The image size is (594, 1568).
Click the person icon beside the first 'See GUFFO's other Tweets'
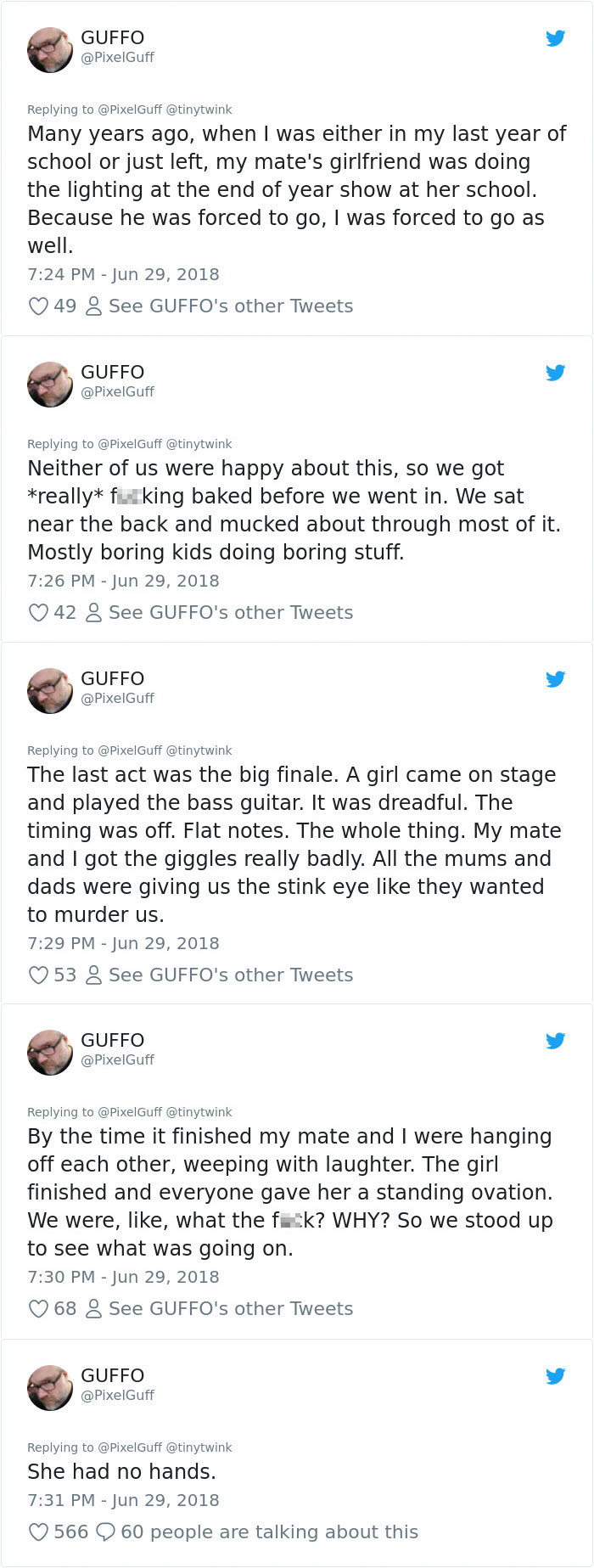[x=93, y=306]
